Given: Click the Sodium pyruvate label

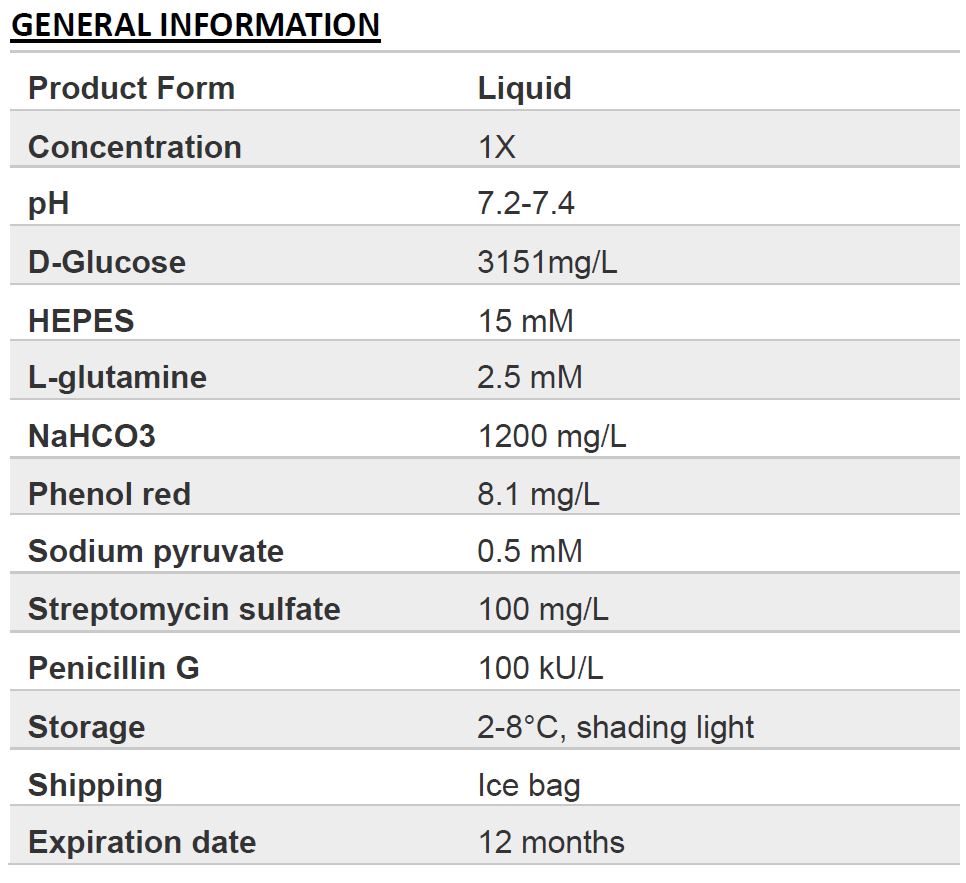Looking at the screenshot, I should pyautogui.click(x=156, y=551).
